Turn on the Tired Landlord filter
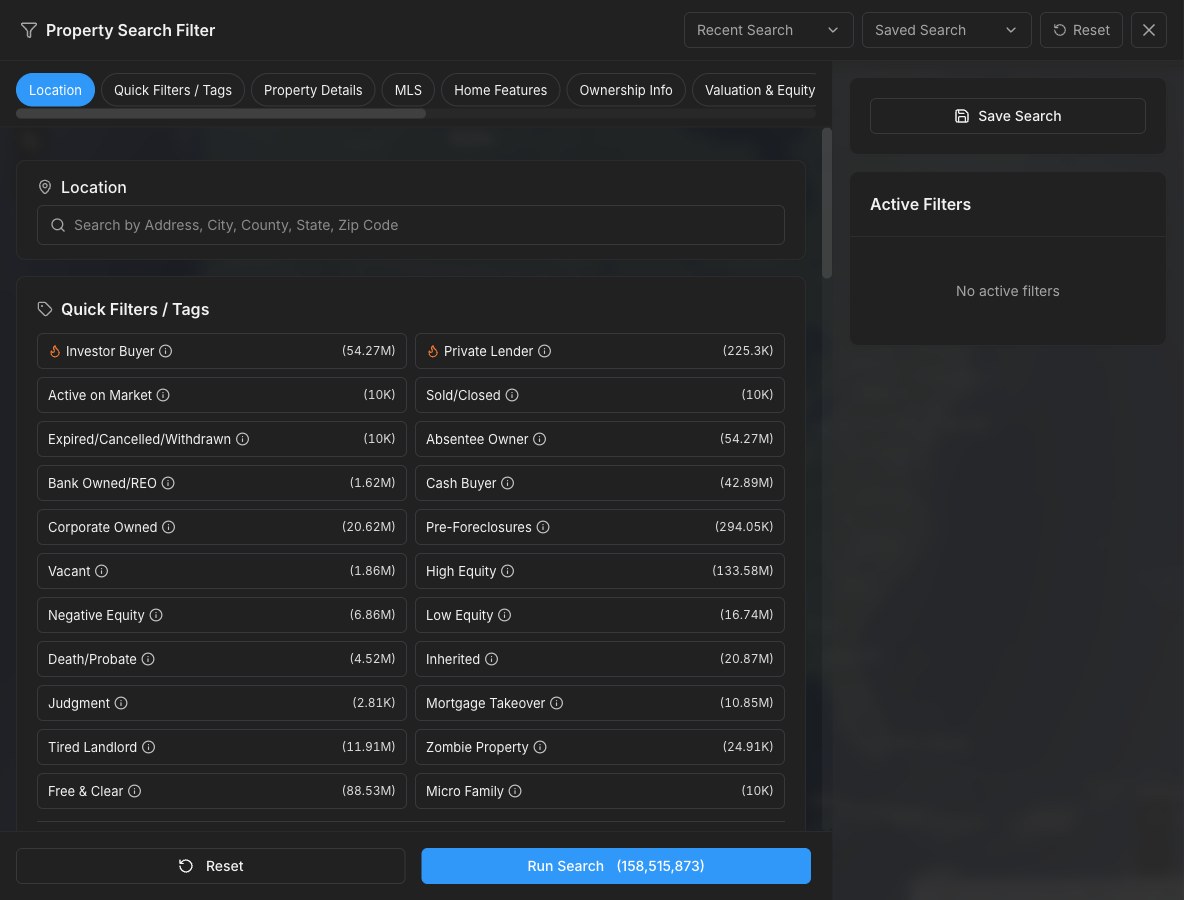Image resolution: width=1184 pixels, height=900 pixels. [222, 747]
